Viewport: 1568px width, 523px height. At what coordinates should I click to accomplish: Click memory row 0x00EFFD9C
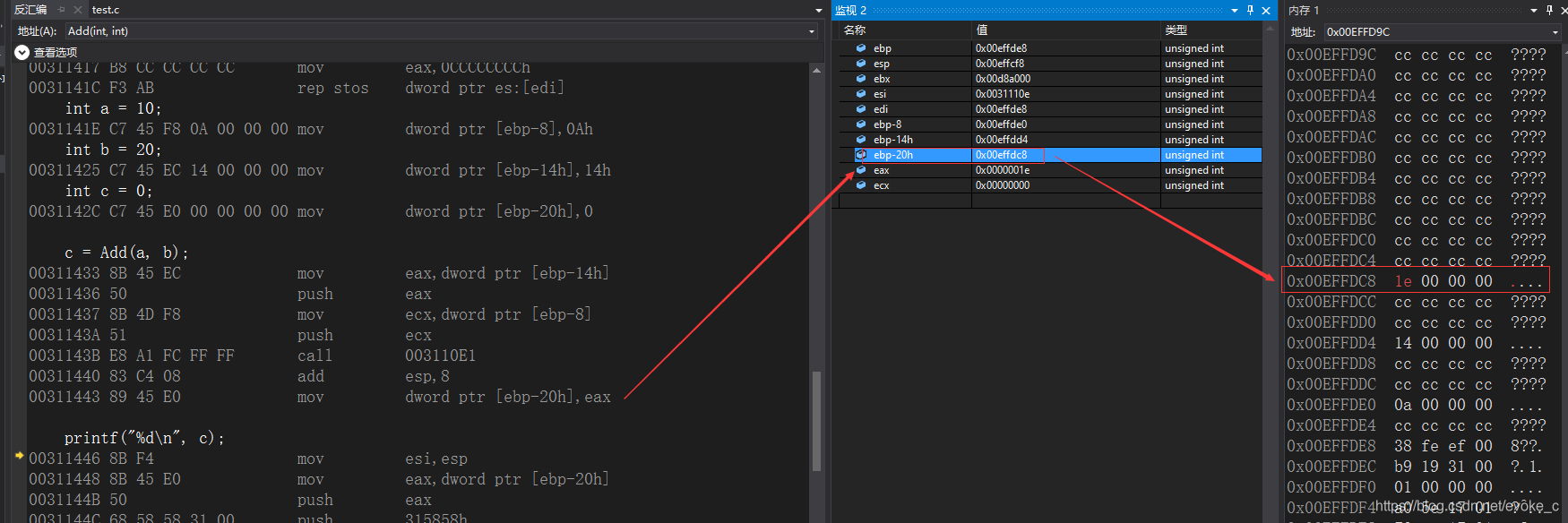(x=1416, y=55)
